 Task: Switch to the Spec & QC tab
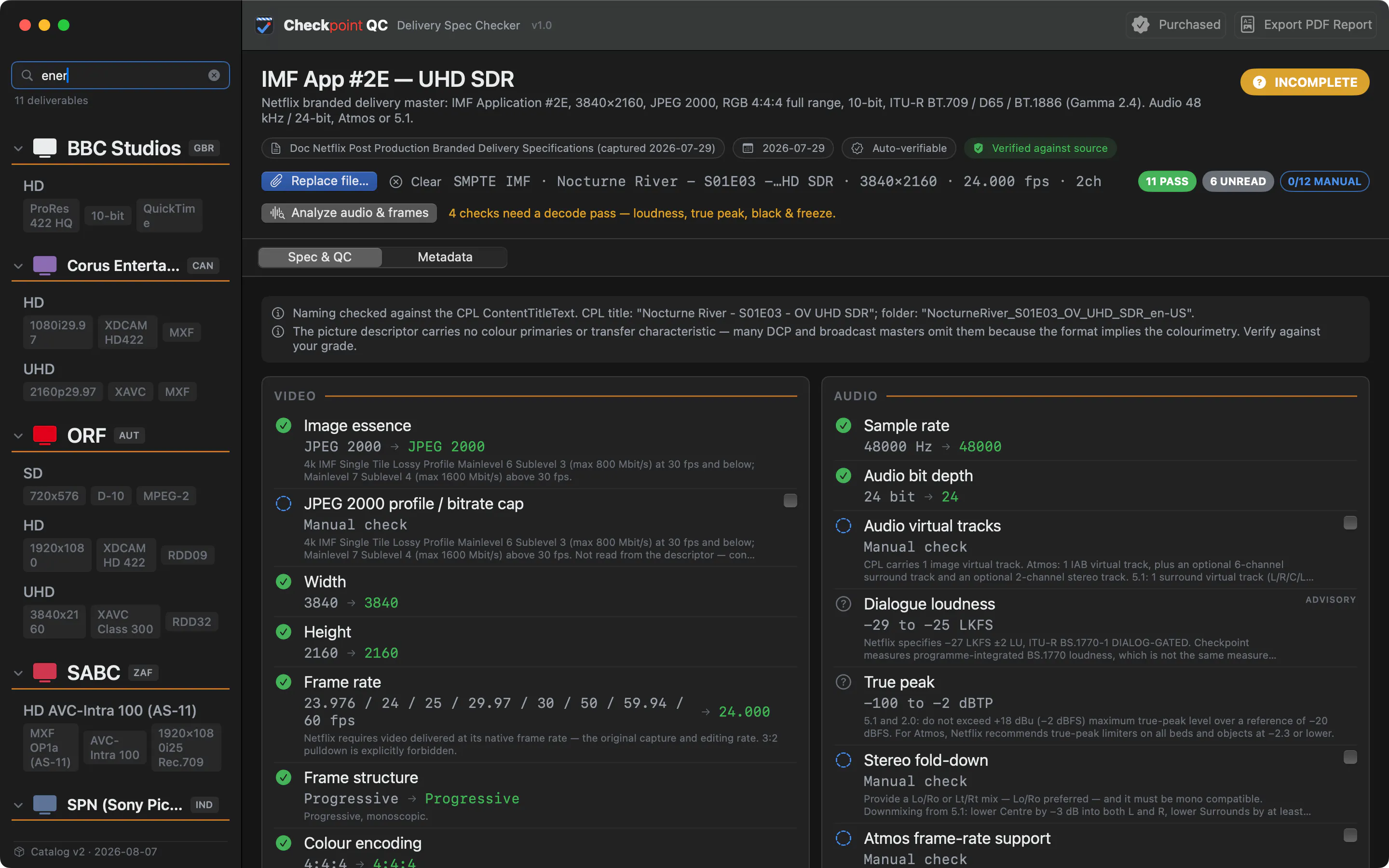(x=320, y=257)
